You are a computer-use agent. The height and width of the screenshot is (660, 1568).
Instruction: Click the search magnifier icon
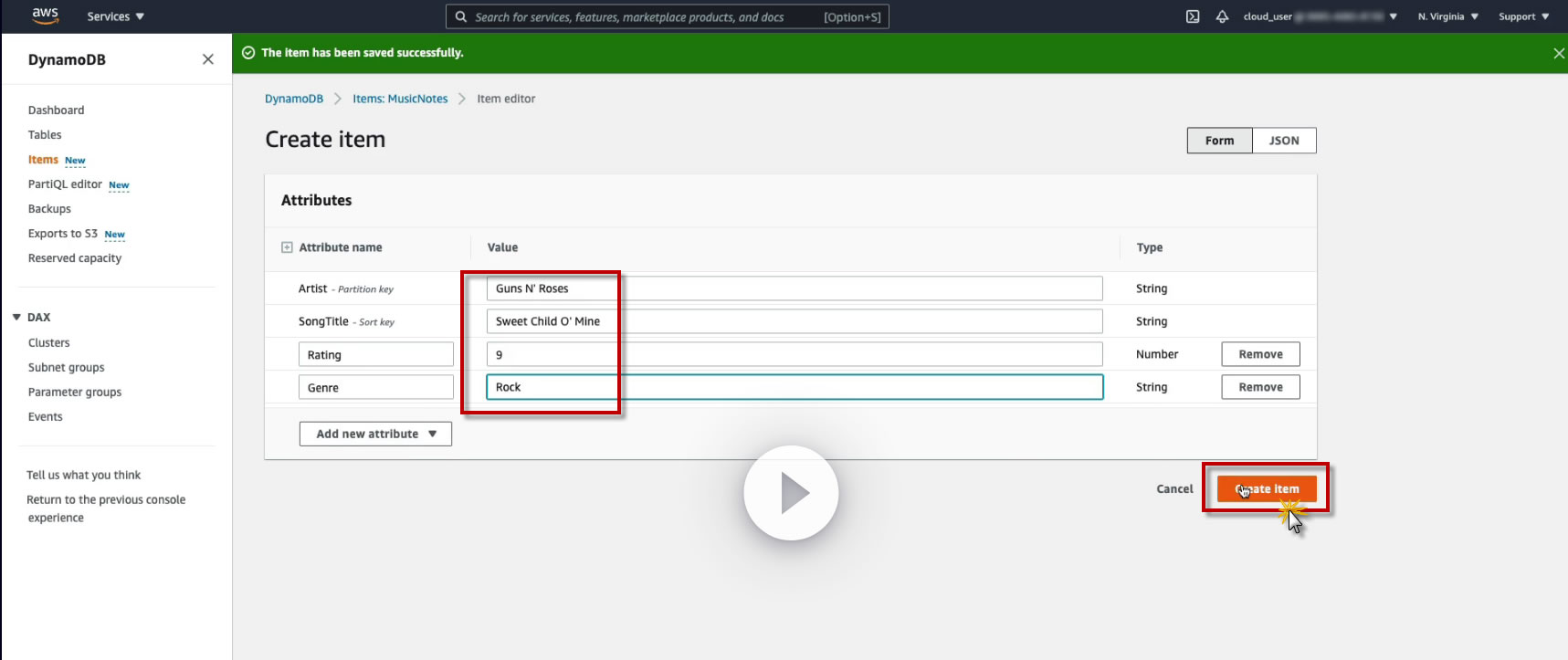point(461,16)
